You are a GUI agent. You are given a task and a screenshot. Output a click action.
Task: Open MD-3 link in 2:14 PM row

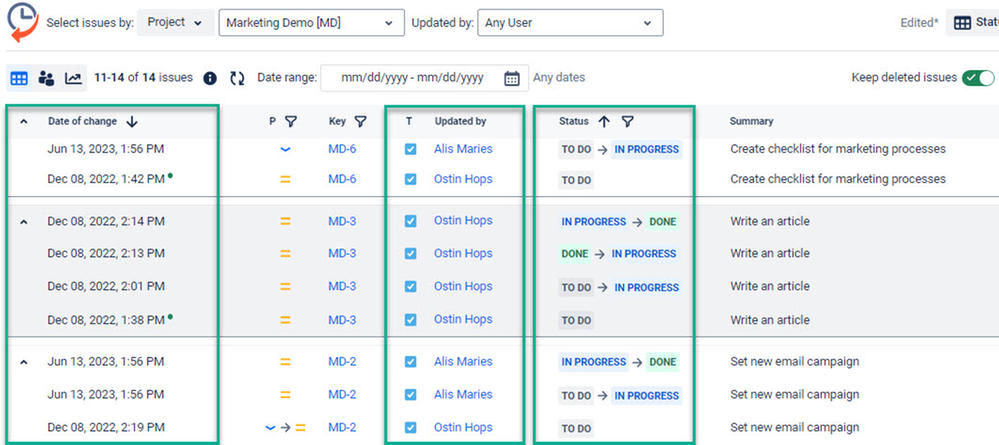[x=342, y=221]
